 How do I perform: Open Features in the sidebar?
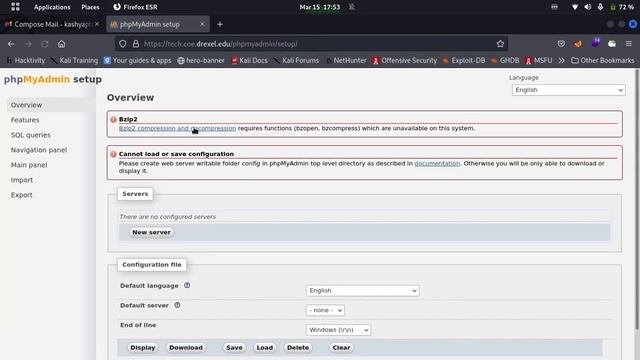point(25,120)
